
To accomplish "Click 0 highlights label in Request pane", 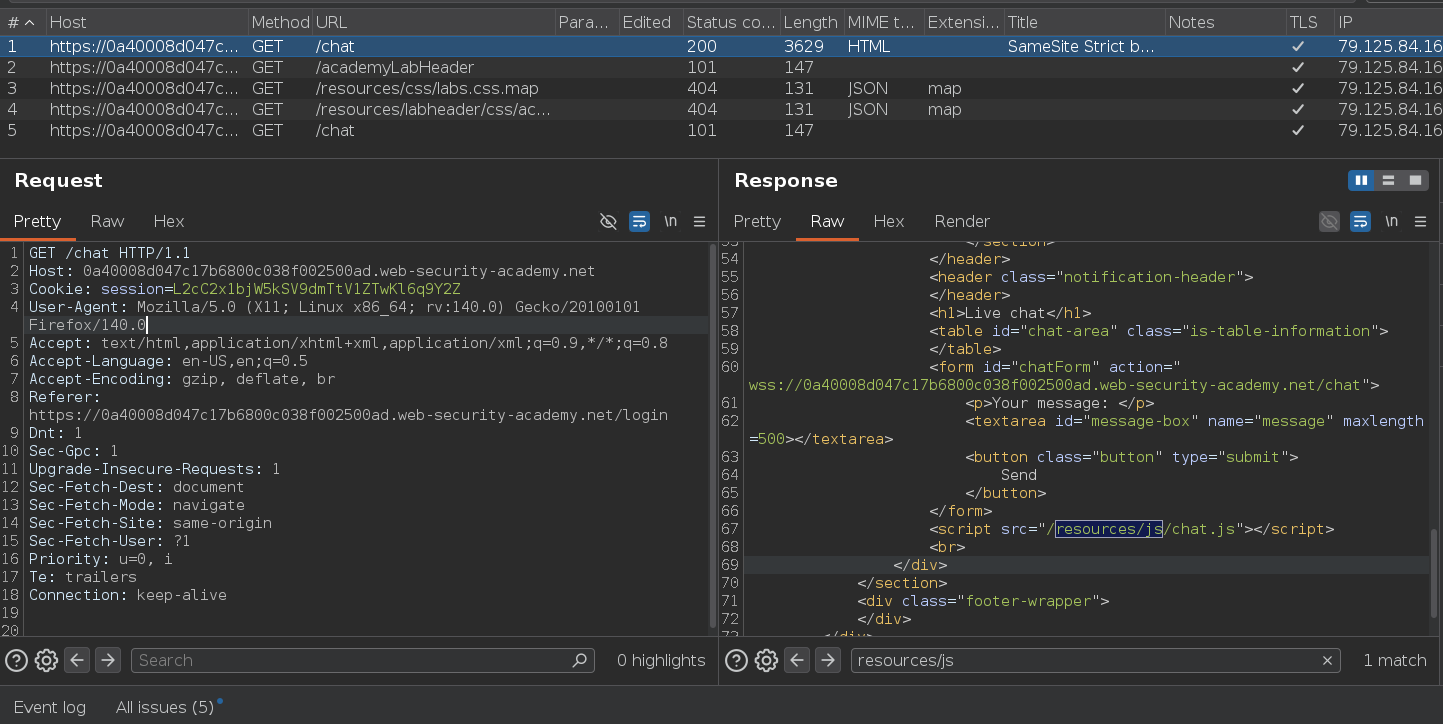I will 661,660.
